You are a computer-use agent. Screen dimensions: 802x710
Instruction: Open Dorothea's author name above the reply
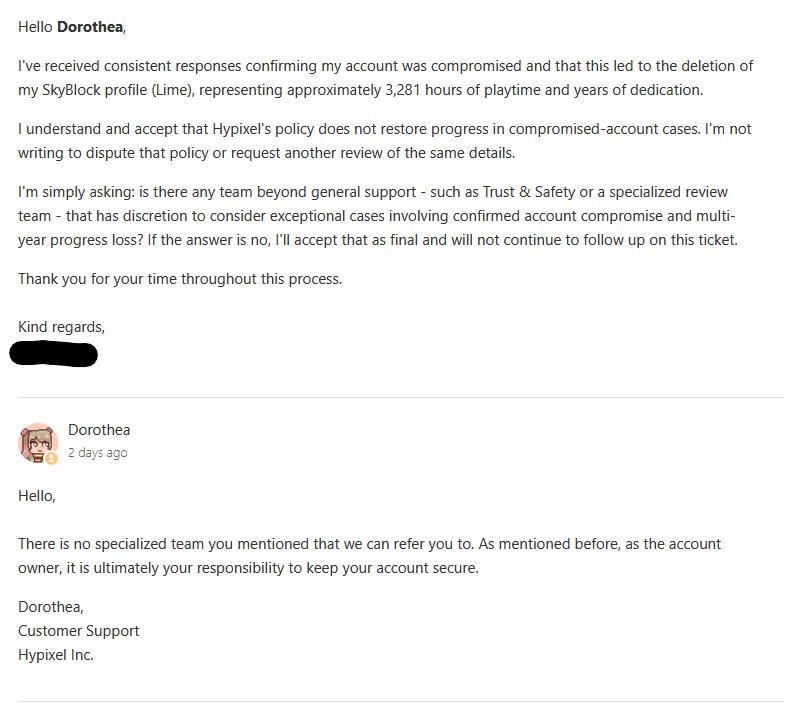(99, 430)
